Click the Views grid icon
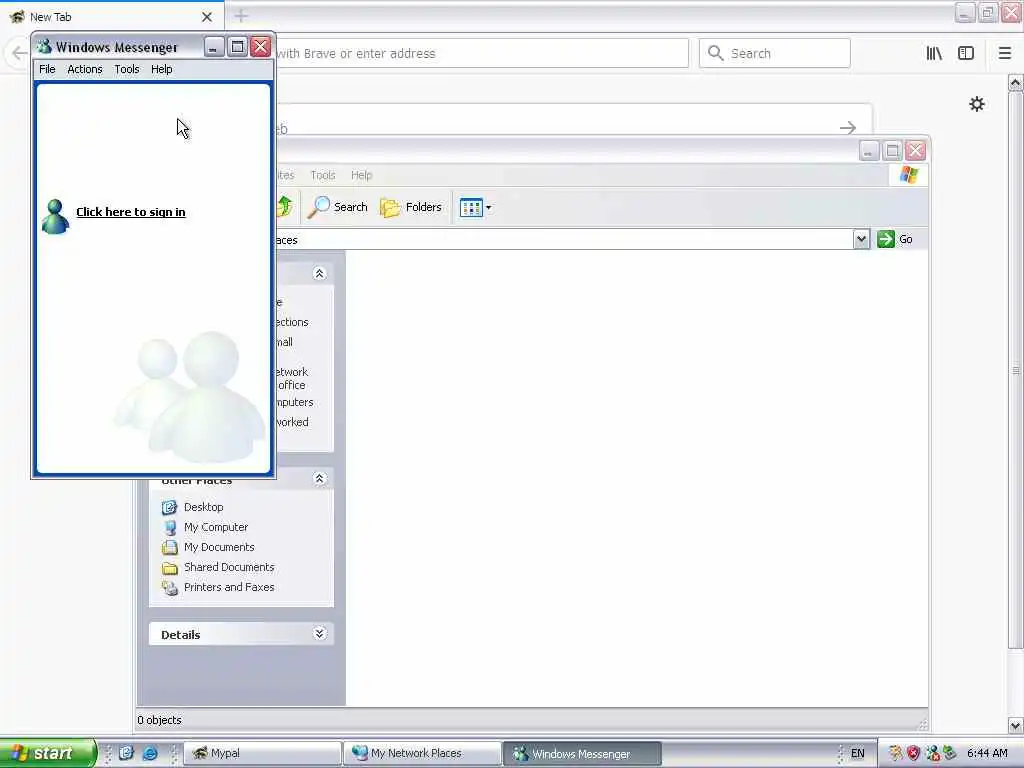Image resolution: width=1024 pixels, height=768 pixels. coord(471,208)
